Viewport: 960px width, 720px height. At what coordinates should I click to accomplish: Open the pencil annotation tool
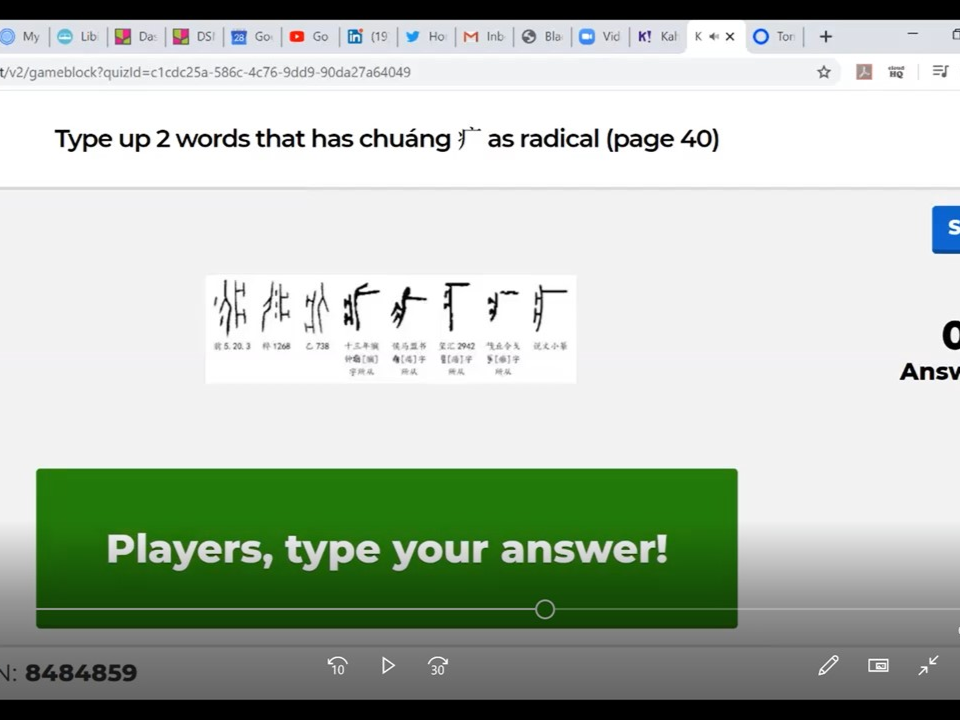pos(828,666)
